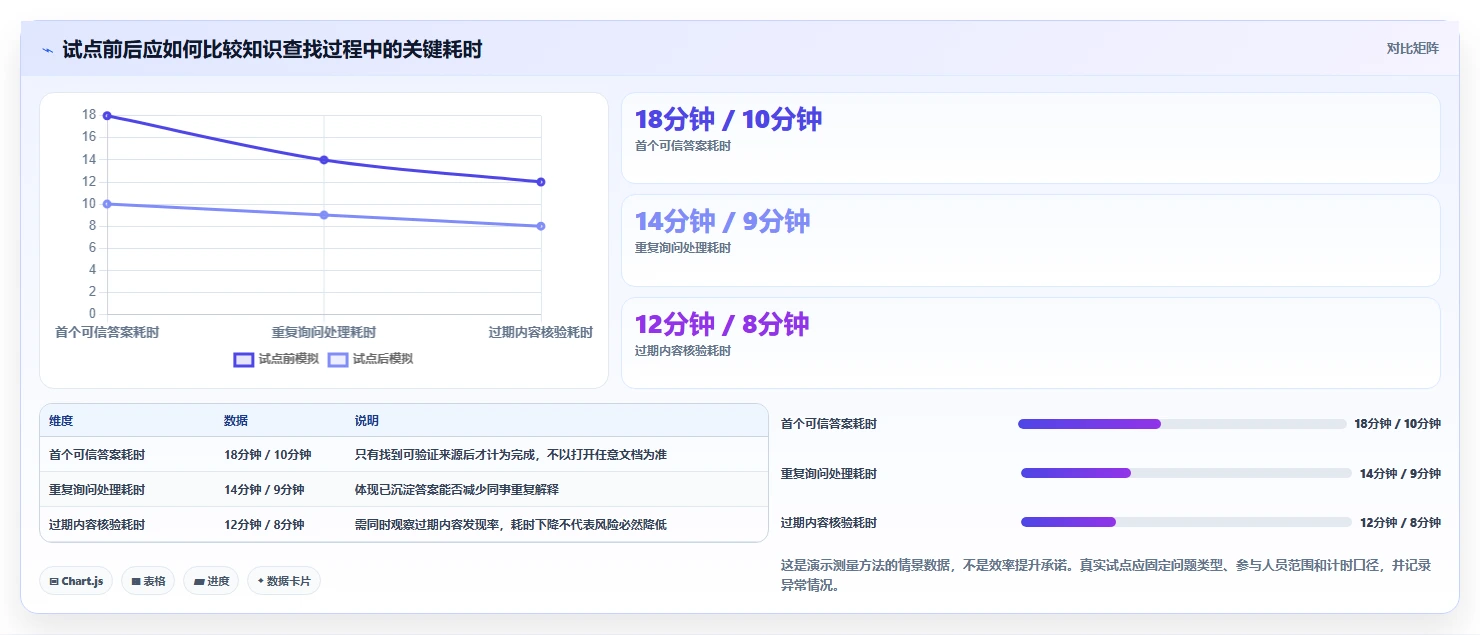
Task: Click the 数据卡片 badge
Action: 284,581
